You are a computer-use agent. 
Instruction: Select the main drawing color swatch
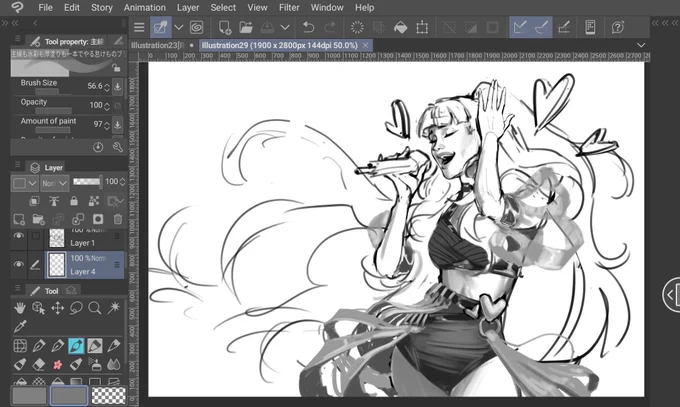coord(29,396)
